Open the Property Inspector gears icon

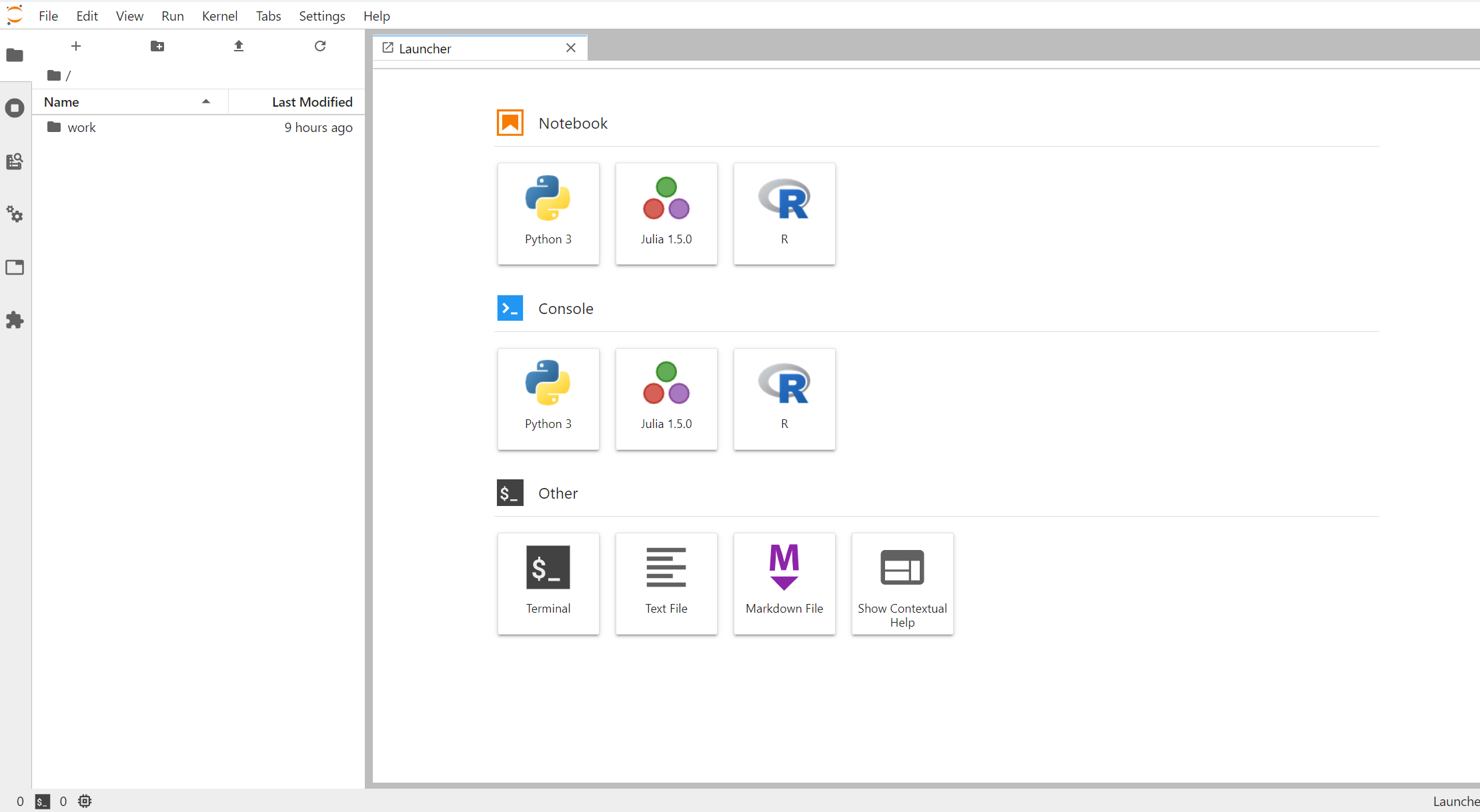(15, 214)
